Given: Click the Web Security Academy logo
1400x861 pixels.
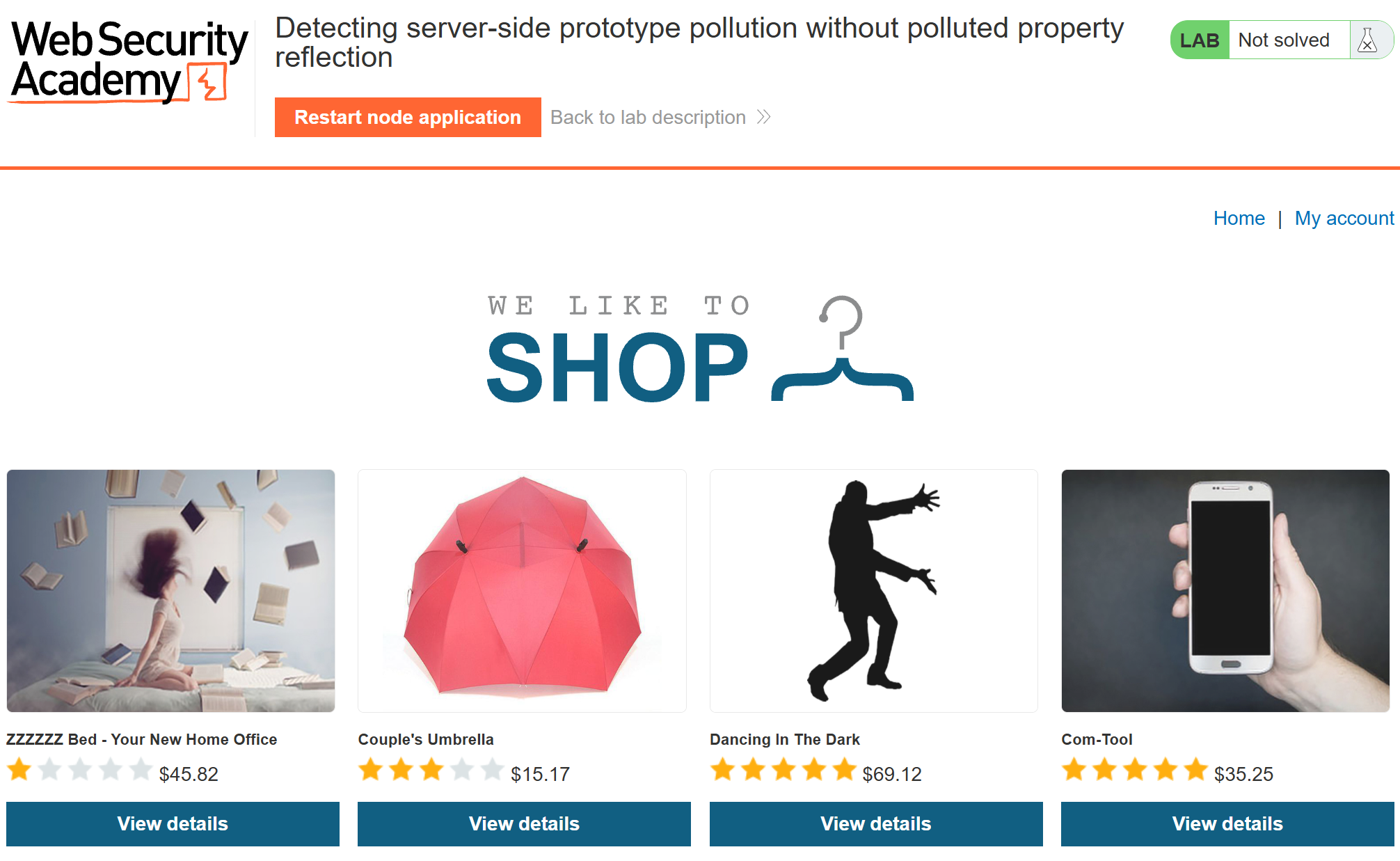Looking at the screenshot, I should [x=129, y=61].
